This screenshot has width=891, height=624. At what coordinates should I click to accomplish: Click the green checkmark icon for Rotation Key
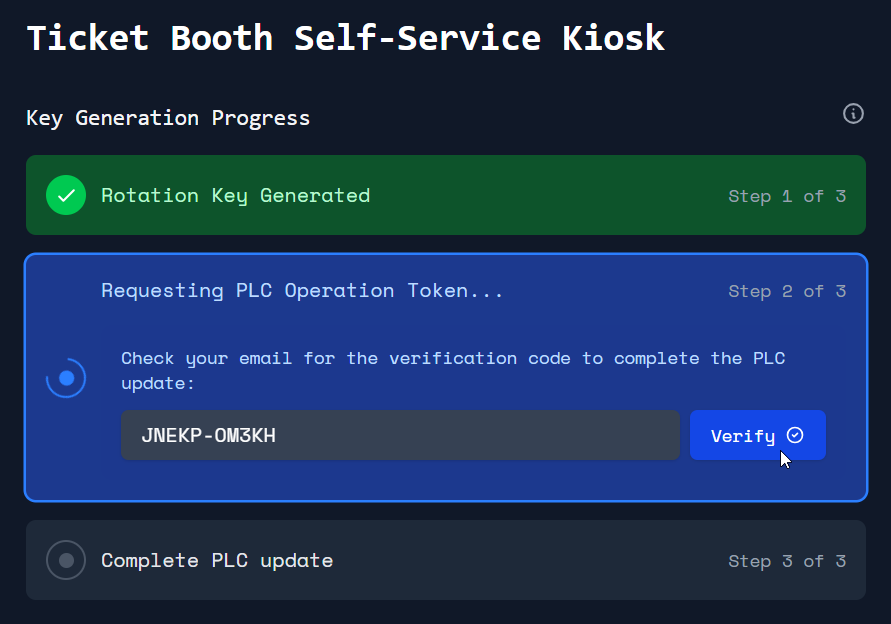click(x=66, y=195)
